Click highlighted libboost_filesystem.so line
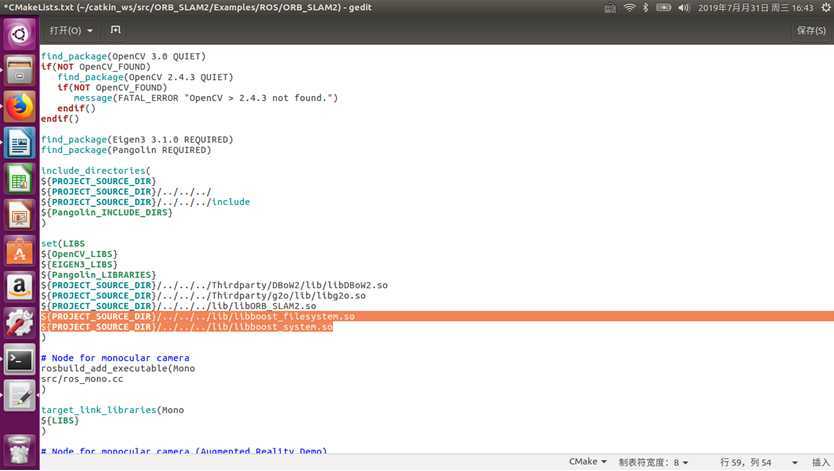Viewport: 834px width, 471px height. click(x=198, y=316)
